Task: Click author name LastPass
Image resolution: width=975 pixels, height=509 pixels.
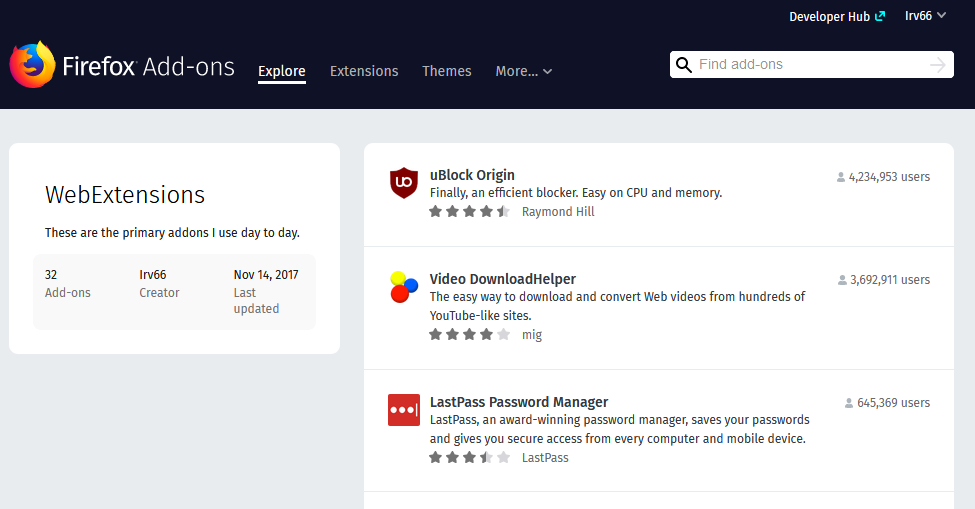Action: tap(545, 457)
